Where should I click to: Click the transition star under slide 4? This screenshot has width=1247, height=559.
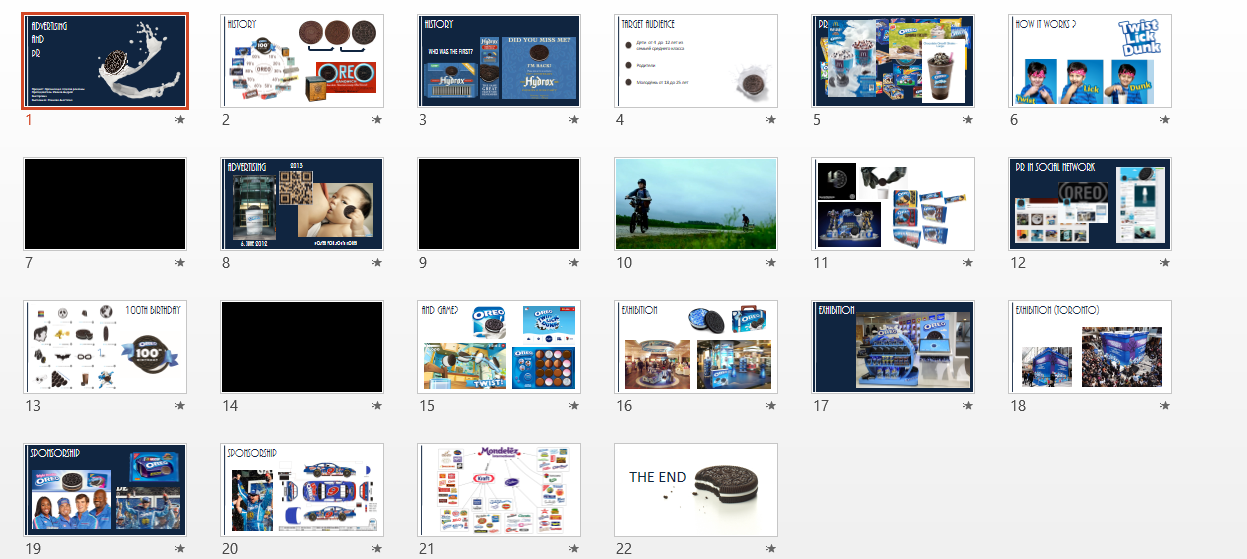(771, 120)
